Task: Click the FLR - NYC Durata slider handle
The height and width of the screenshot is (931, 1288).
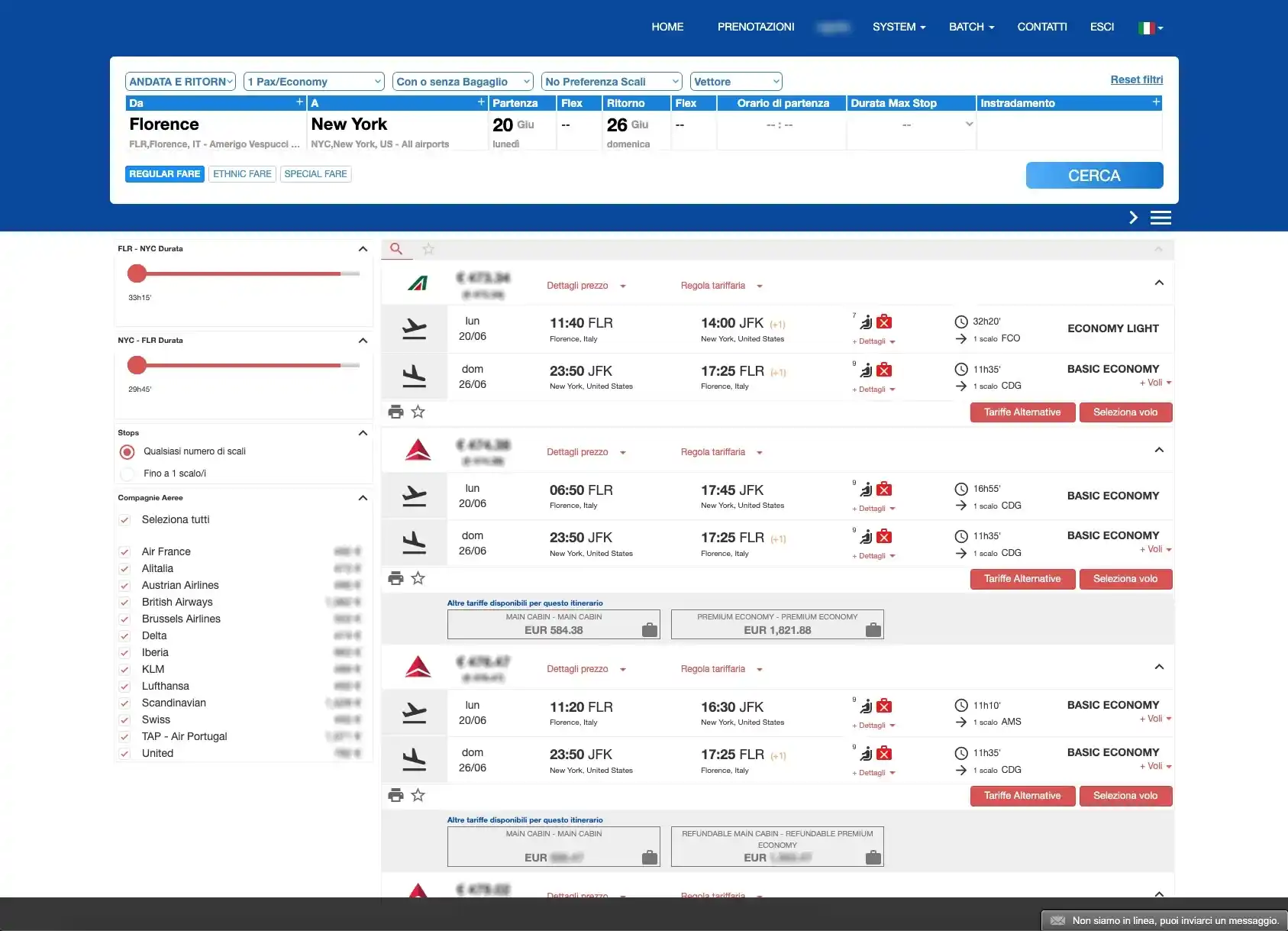Action: 137,273
